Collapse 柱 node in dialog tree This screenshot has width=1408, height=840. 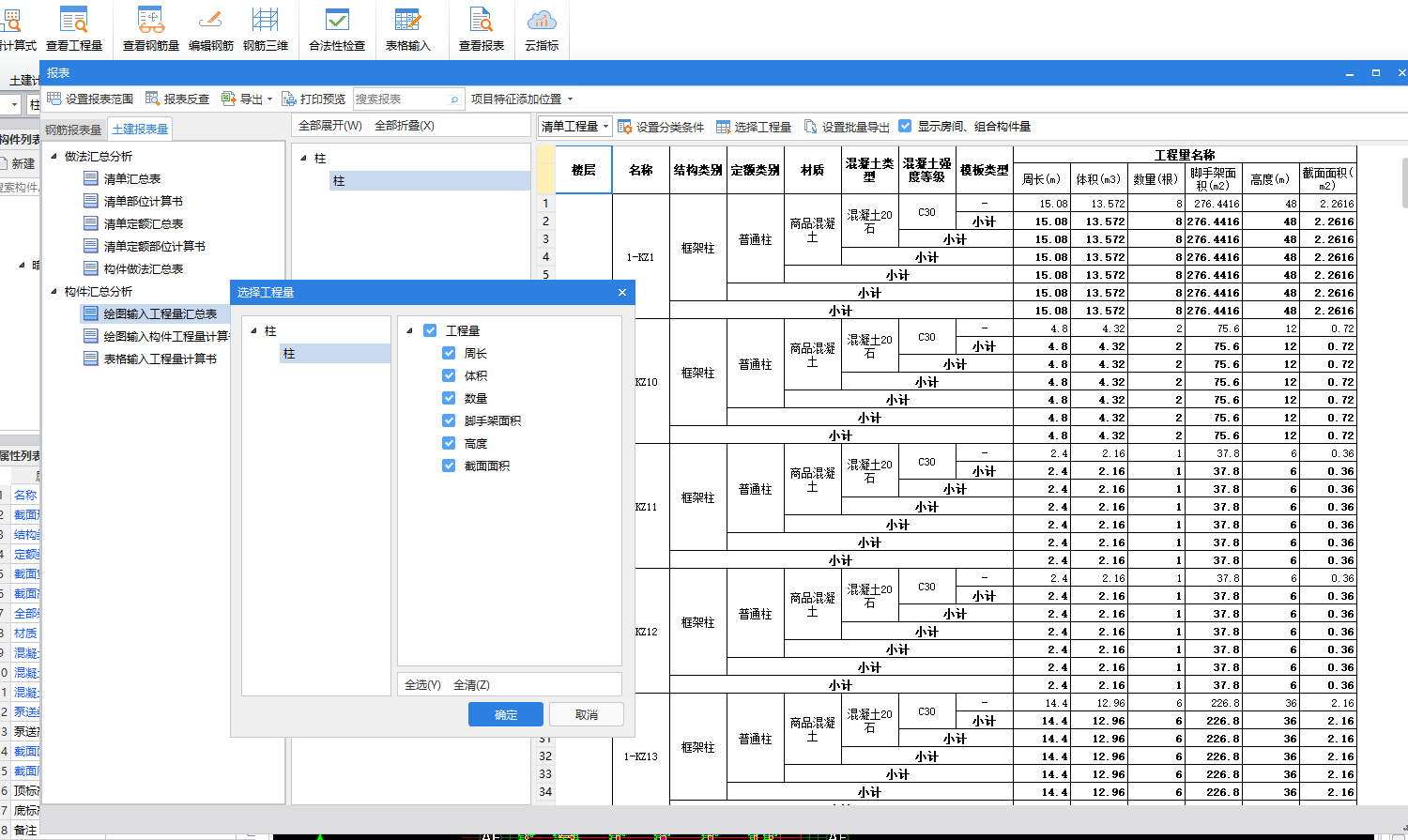(x=253, y=330)
